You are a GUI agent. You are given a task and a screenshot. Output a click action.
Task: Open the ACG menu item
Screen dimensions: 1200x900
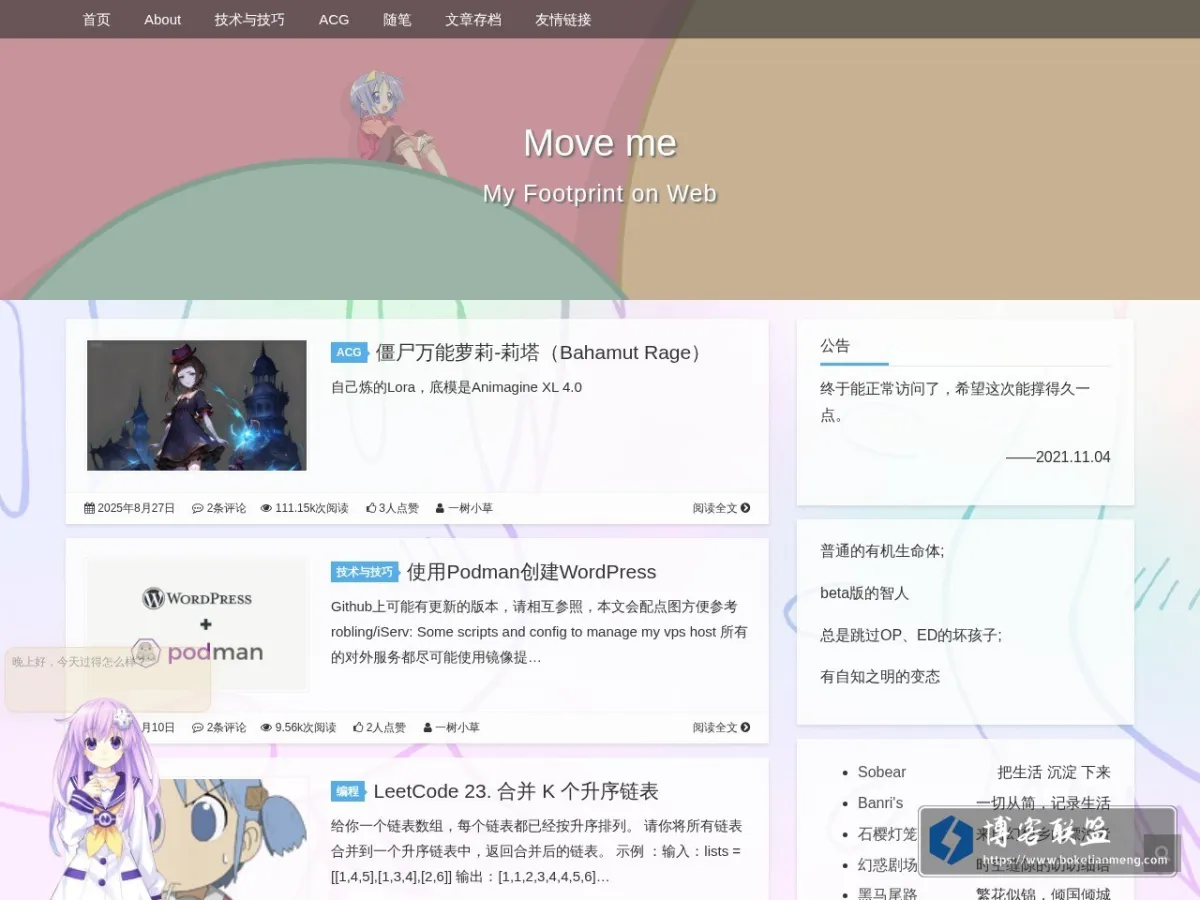(x=334, y=19)
